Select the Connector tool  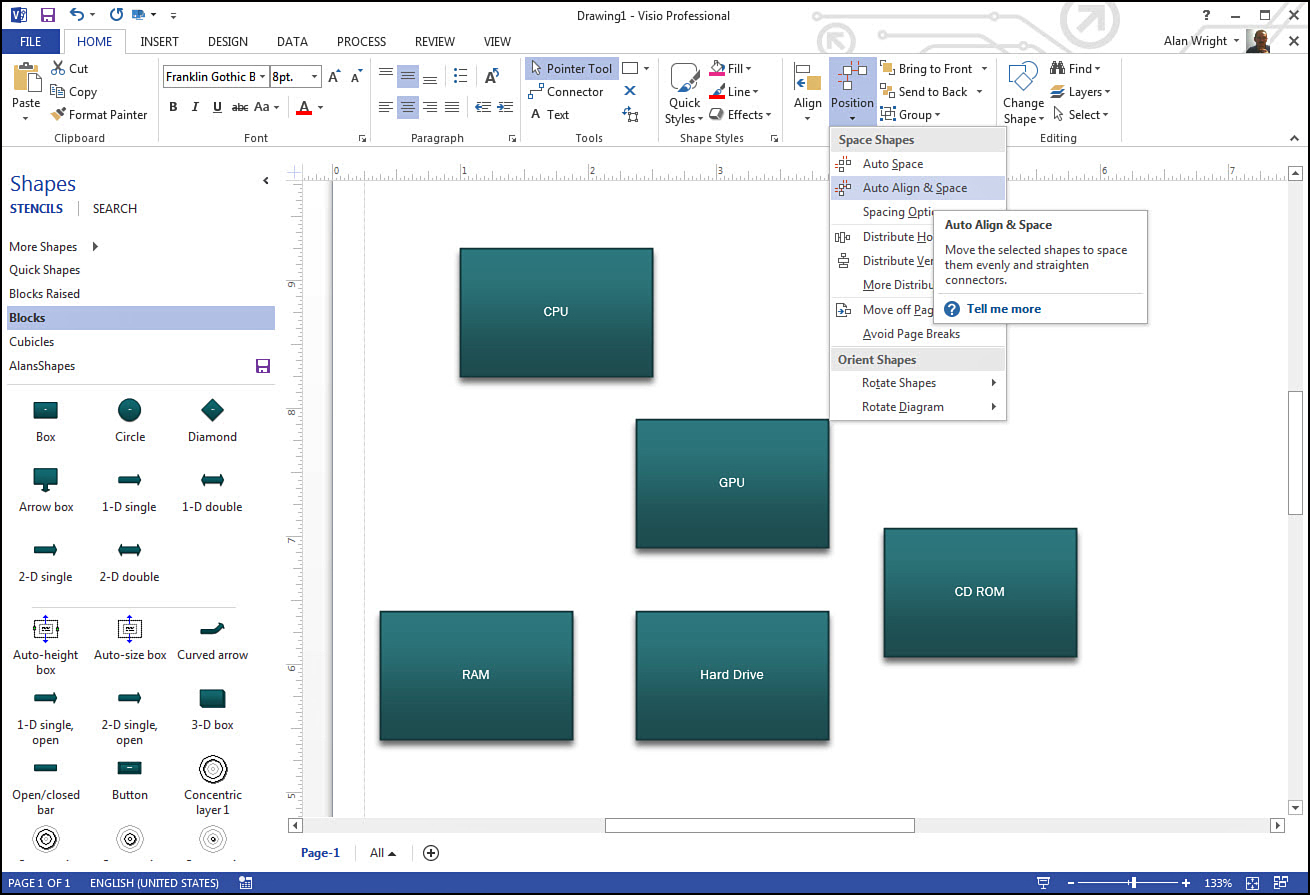click(x=566, y=91)
